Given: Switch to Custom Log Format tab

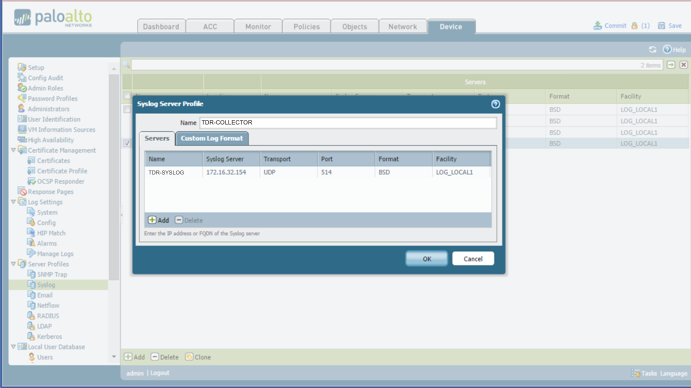Looking at the screenshot, I should pyautogui.click(x=212, y=138).
